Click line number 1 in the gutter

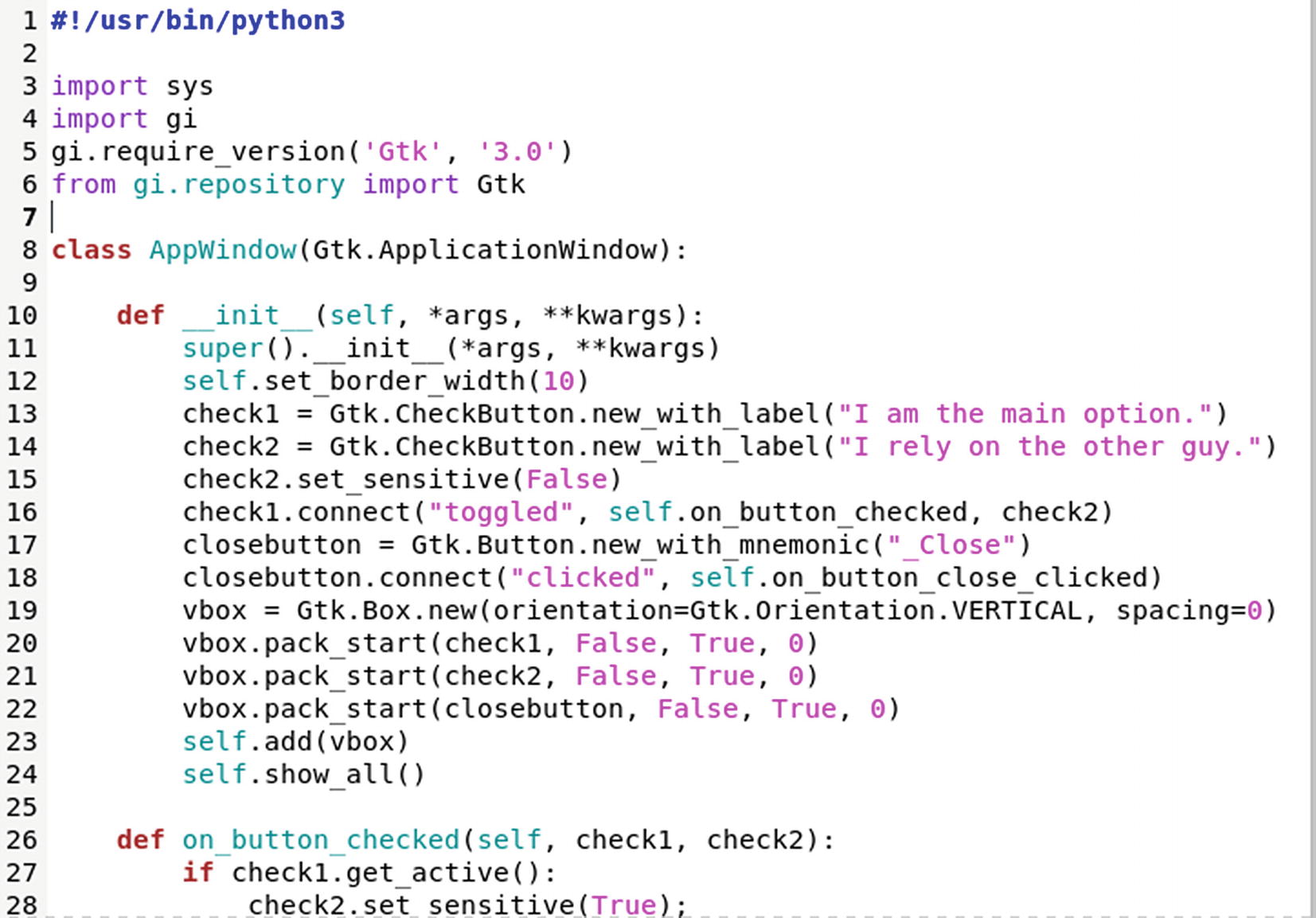pyautogui.click(x=29, y=21)
